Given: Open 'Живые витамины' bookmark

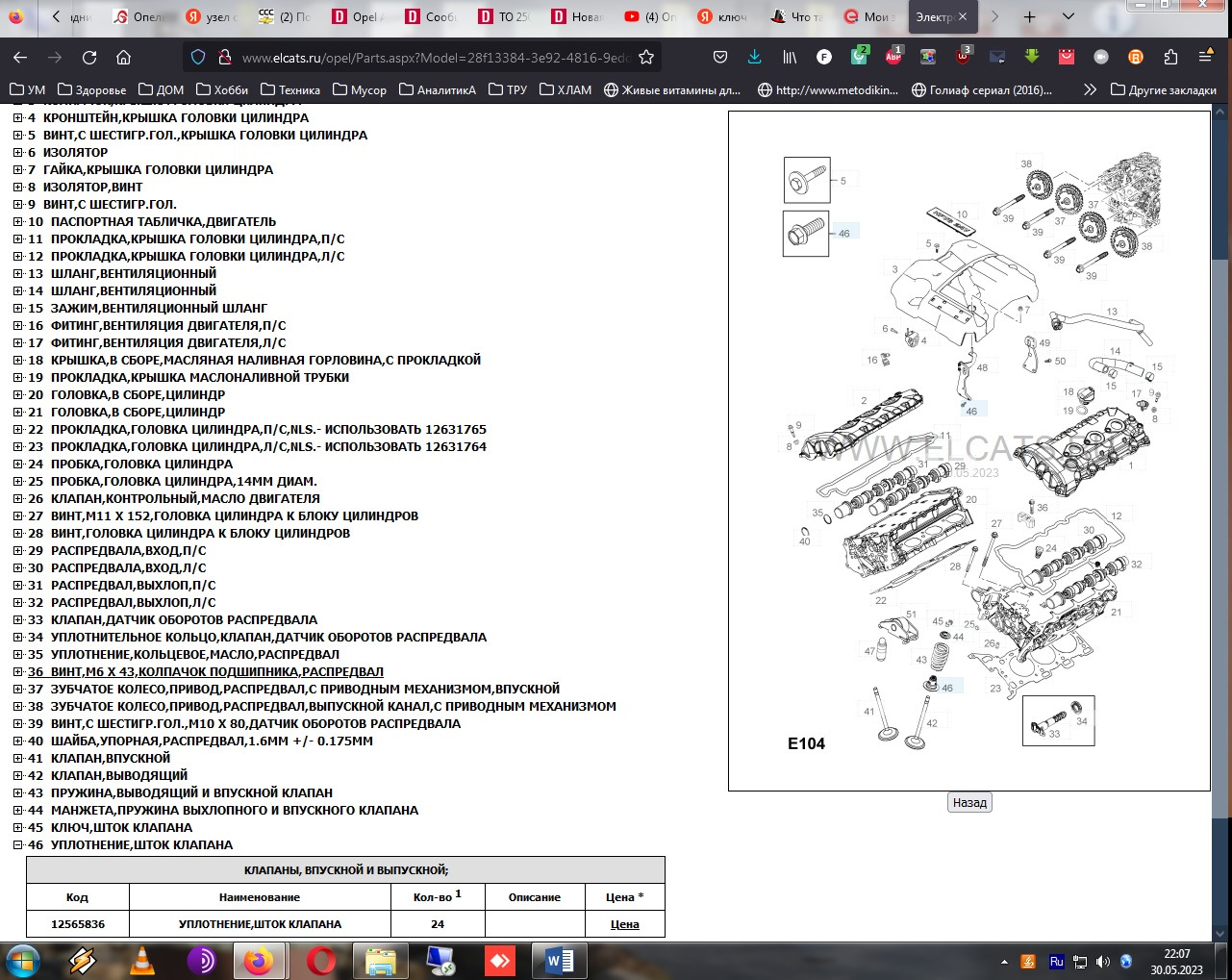Looking at the screenshot, I should click(x=672, y=89).
